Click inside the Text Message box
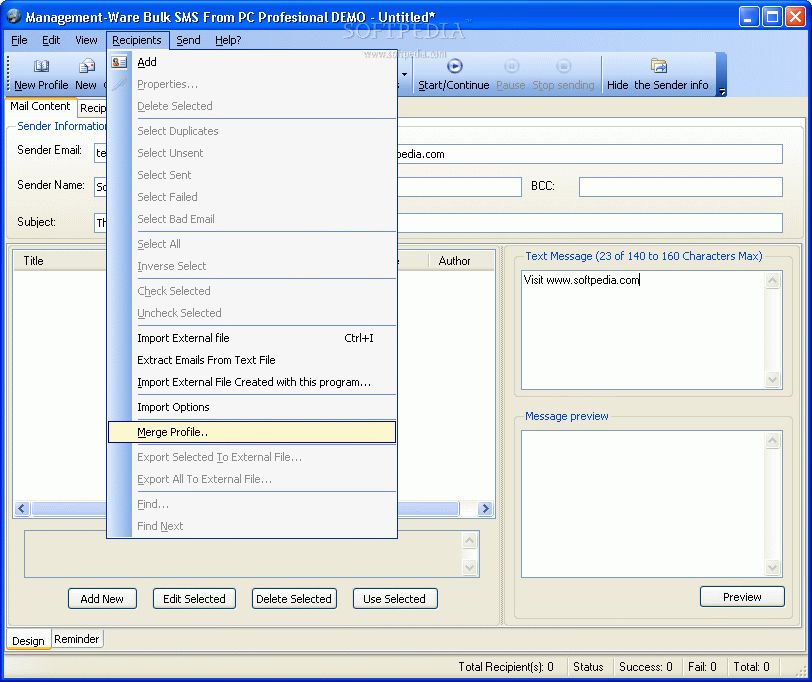The width and height of the screenshot is (812, 682). 643,330
